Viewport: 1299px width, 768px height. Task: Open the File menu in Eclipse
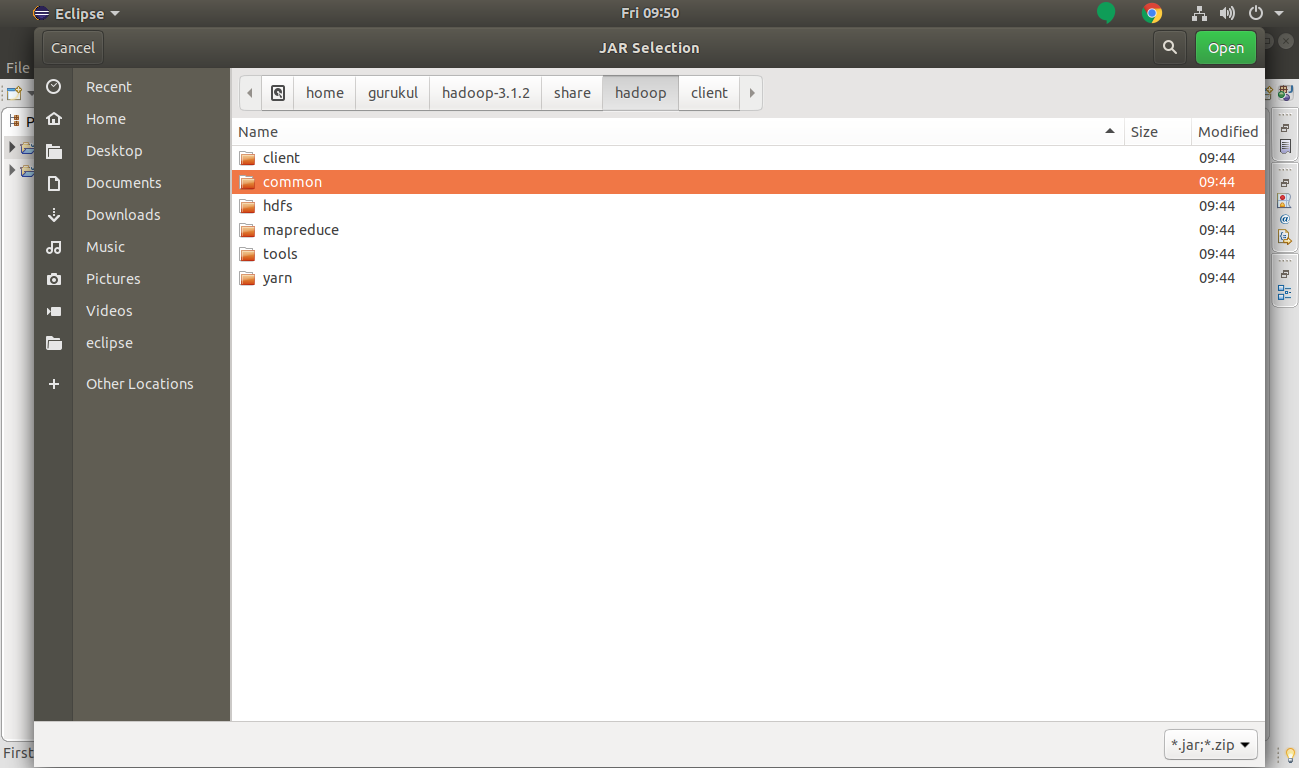click(x=18, y=68)
